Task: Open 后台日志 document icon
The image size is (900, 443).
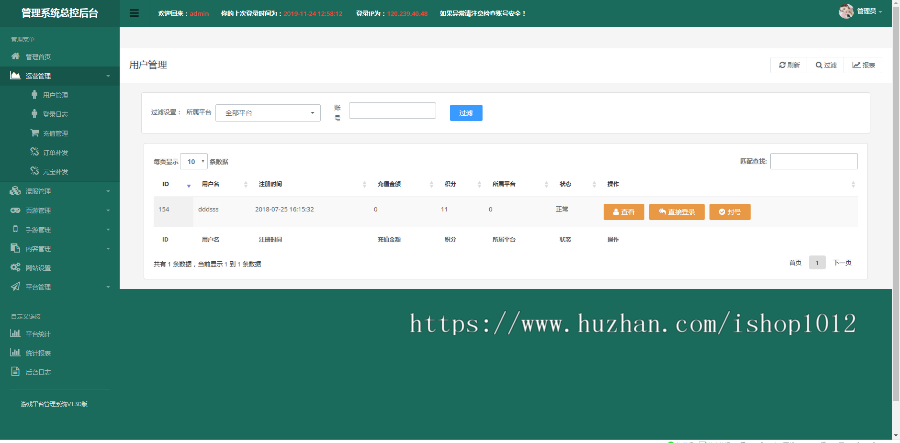Action: coord(15,371)
